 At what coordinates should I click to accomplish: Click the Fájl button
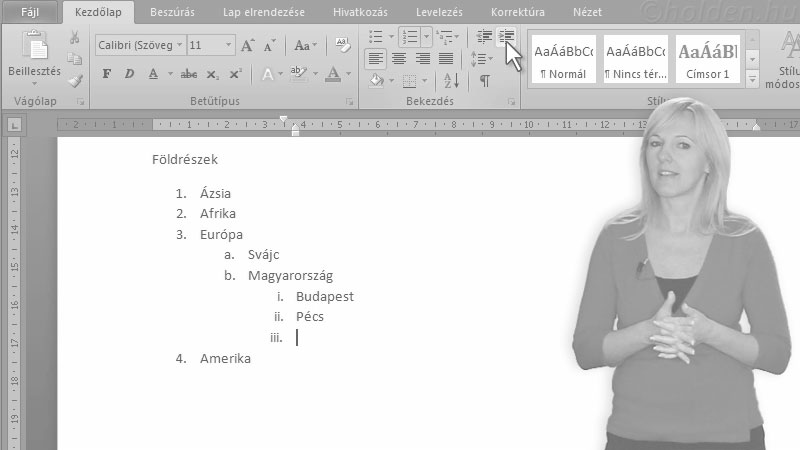[x=30, y=12]
